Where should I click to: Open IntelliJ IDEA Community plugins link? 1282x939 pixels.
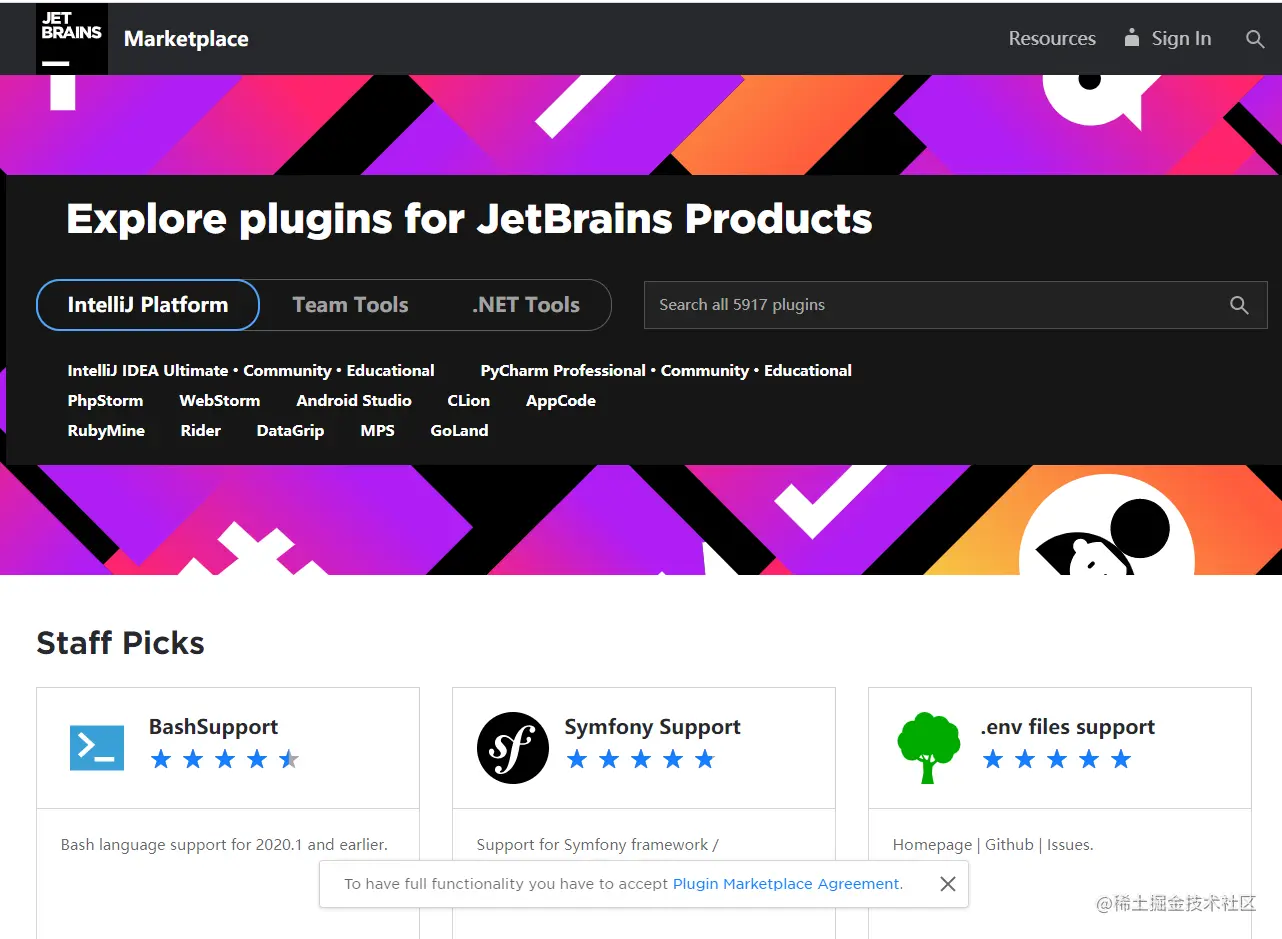(287, 370)
